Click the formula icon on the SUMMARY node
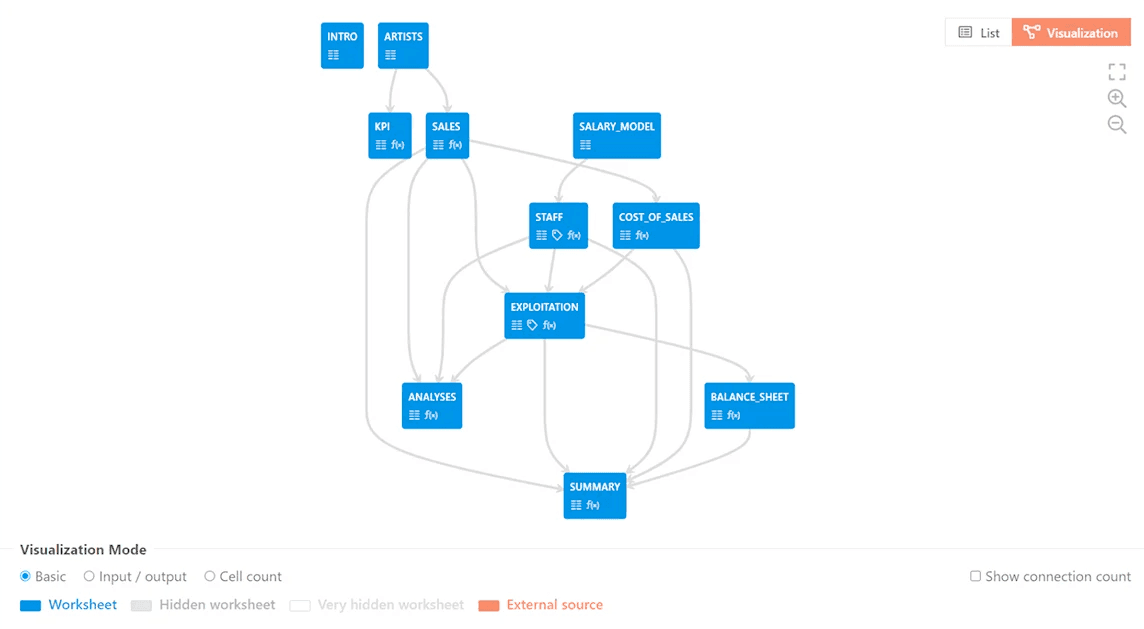The image size is (1144, 629). 593,506
